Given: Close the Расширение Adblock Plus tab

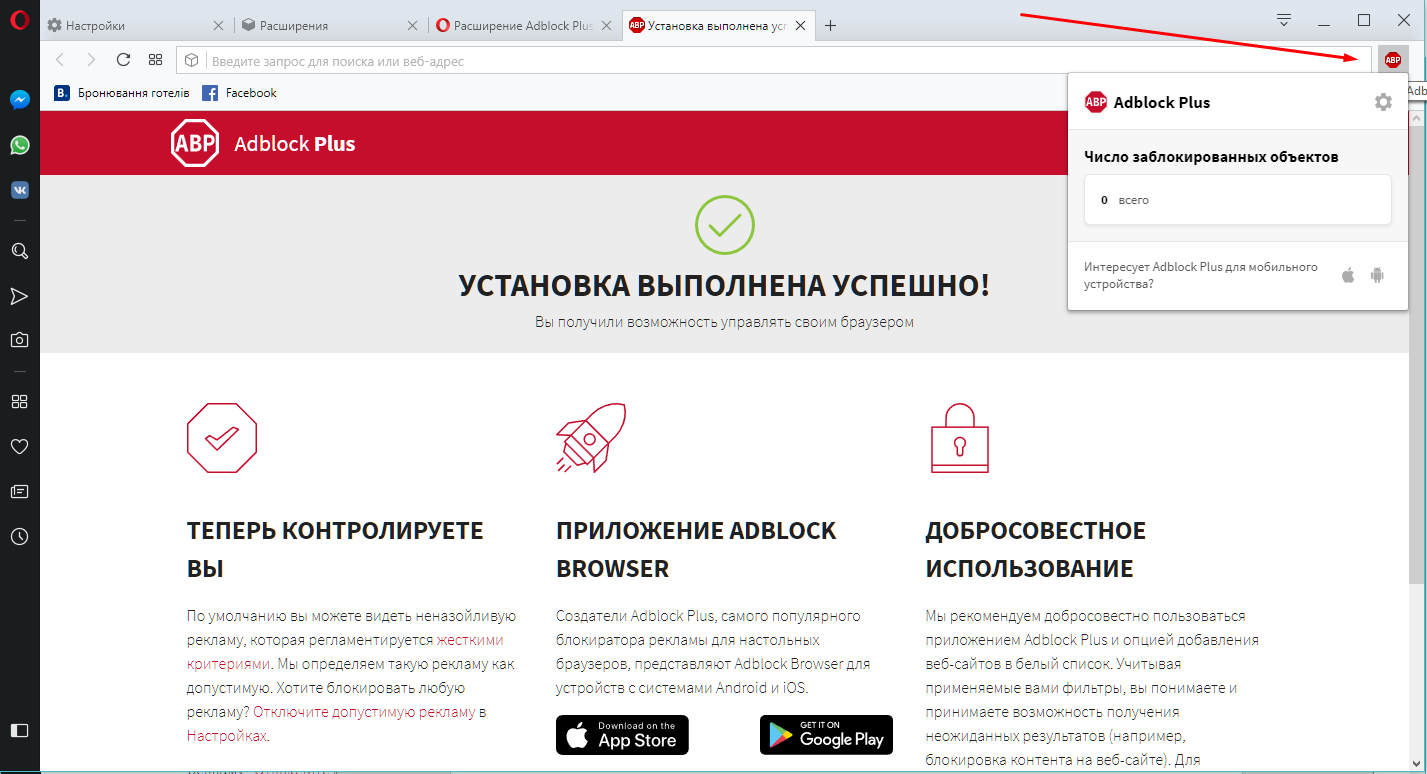Looking at the screenshot, I should [x=606, y=26].
